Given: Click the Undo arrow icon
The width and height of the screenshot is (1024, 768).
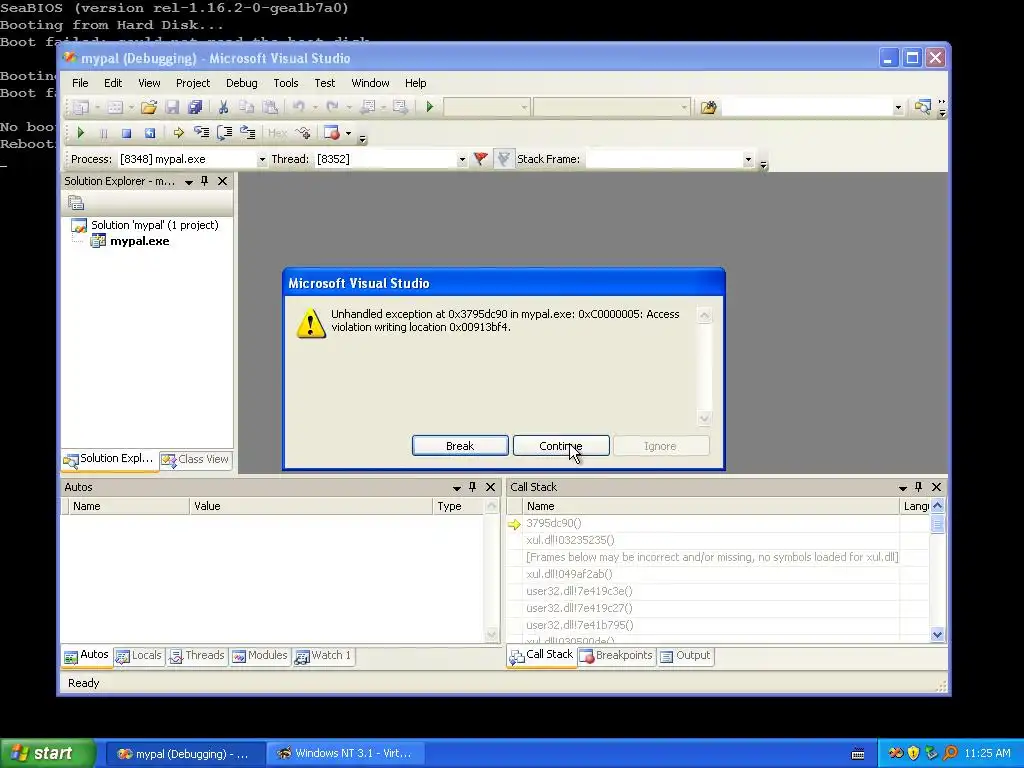Looking at the screenshot, I should pyautogui.click(x=298, y=106).
